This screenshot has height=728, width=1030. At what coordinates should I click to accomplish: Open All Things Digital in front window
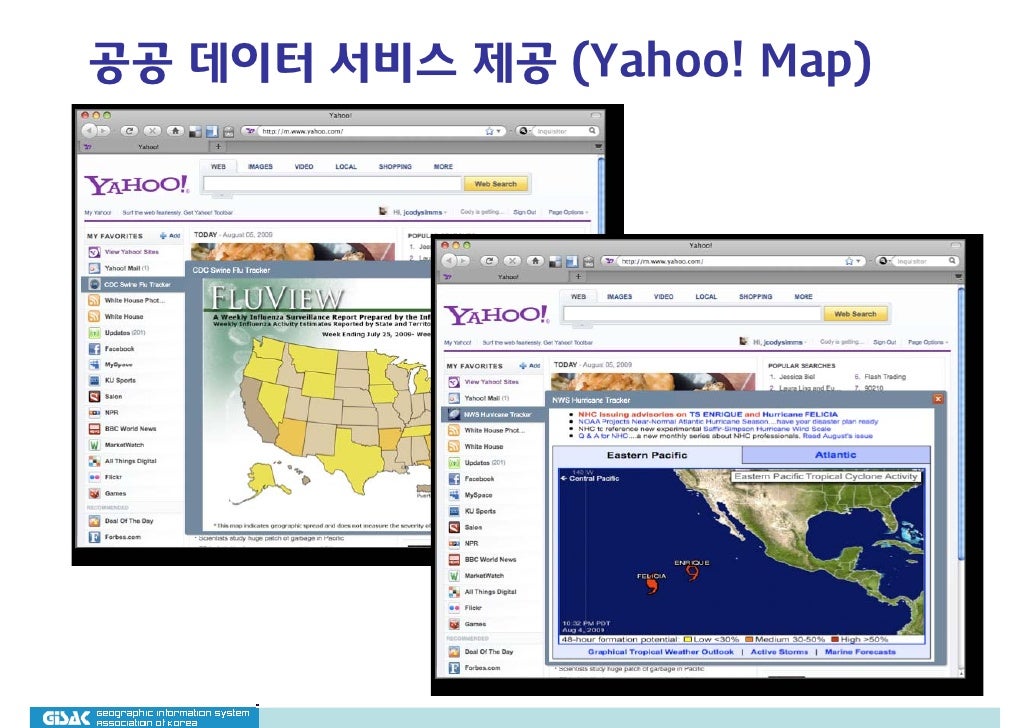point(483,592)
